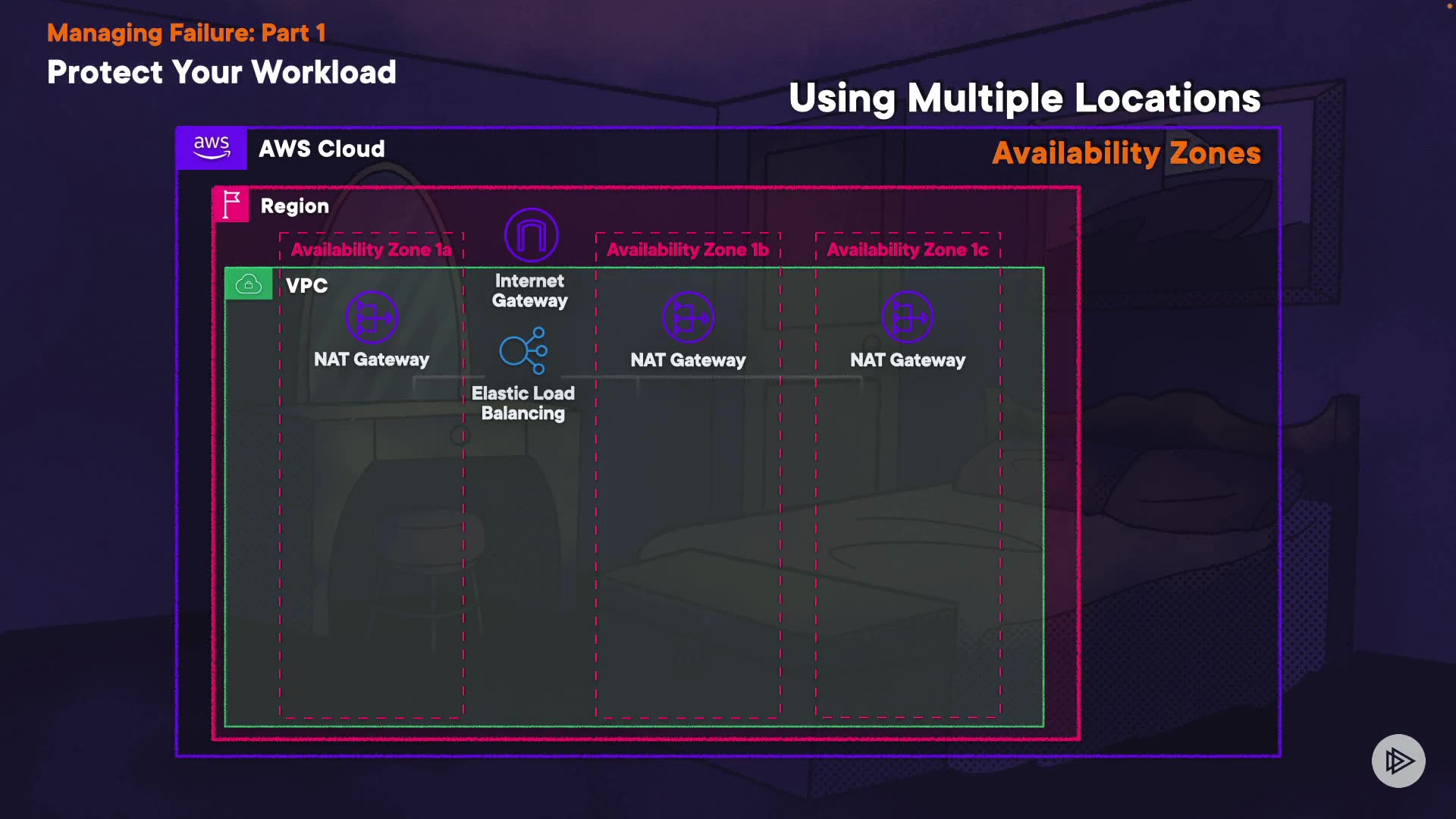Click NAT Gateway icon in Zone 1b
This screenshot has width=1456, height=819.
[688, 317]
